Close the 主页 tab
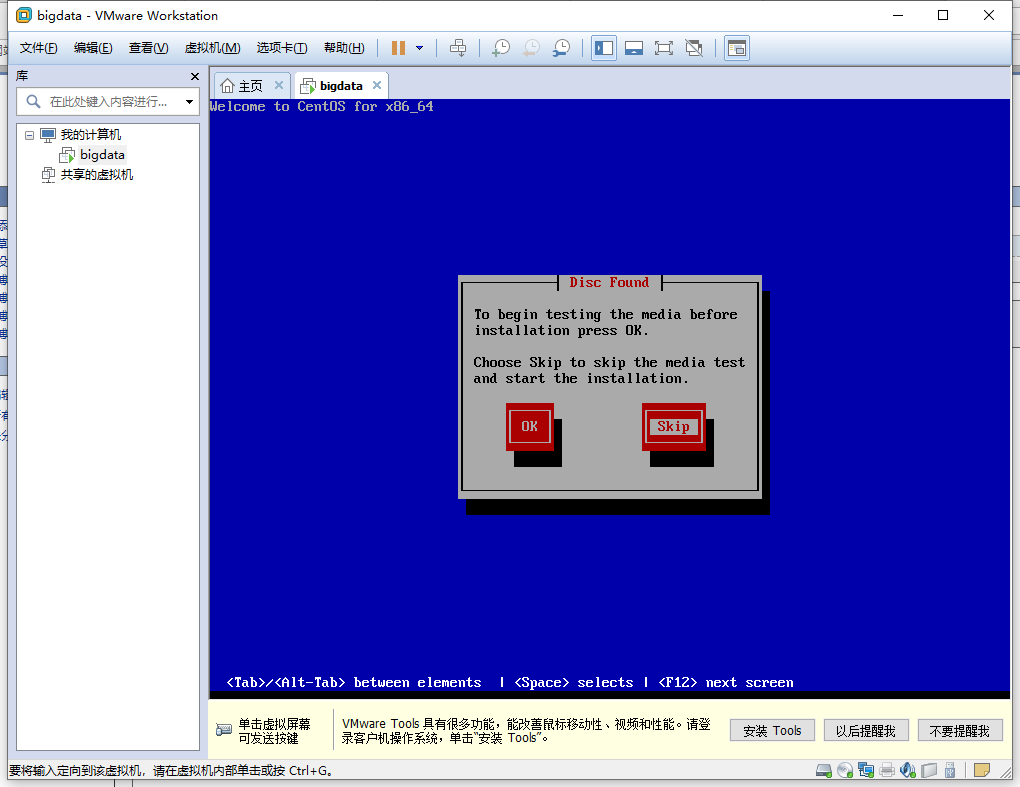The width and height of the screenshot is (1020, 787). [278, 85]
